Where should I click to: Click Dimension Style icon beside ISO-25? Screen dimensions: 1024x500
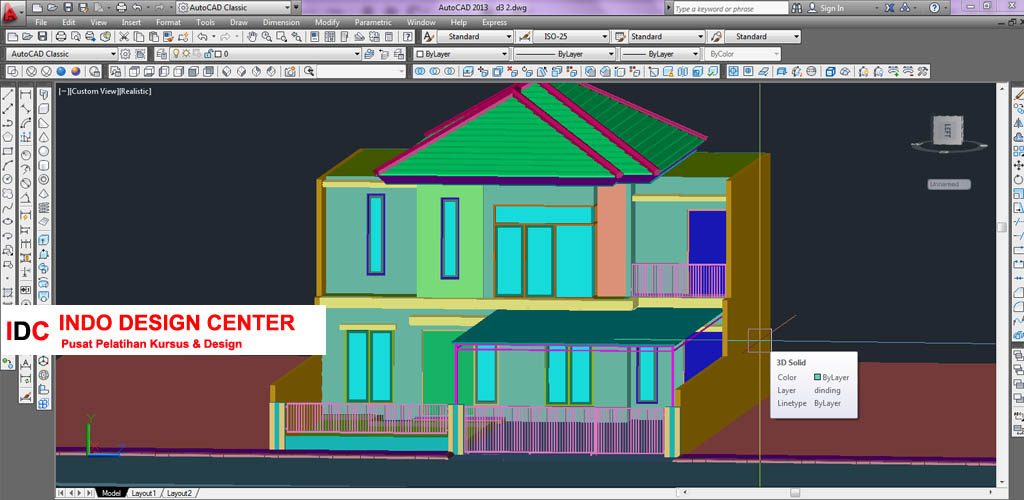[523, 37]
